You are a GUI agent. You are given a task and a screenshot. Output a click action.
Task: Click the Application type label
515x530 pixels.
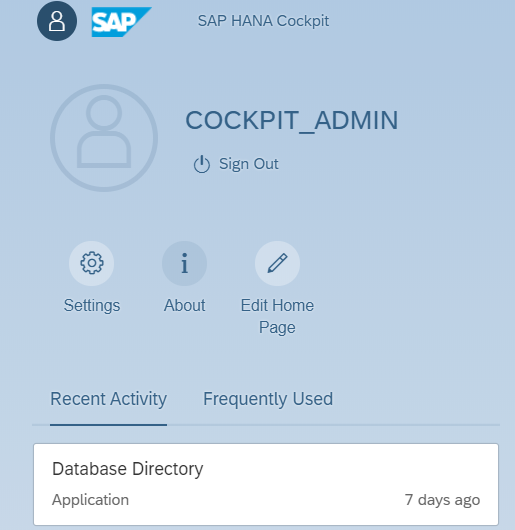[x=91, y=500]
